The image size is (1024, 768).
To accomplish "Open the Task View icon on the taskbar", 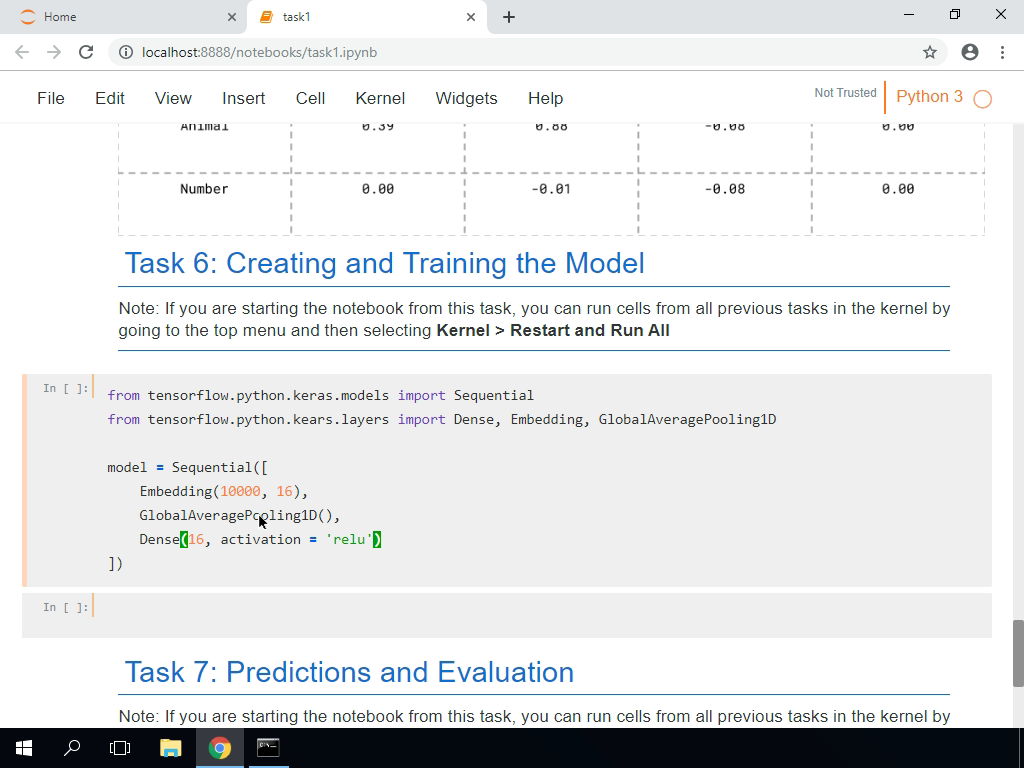I will coord(119,747).
